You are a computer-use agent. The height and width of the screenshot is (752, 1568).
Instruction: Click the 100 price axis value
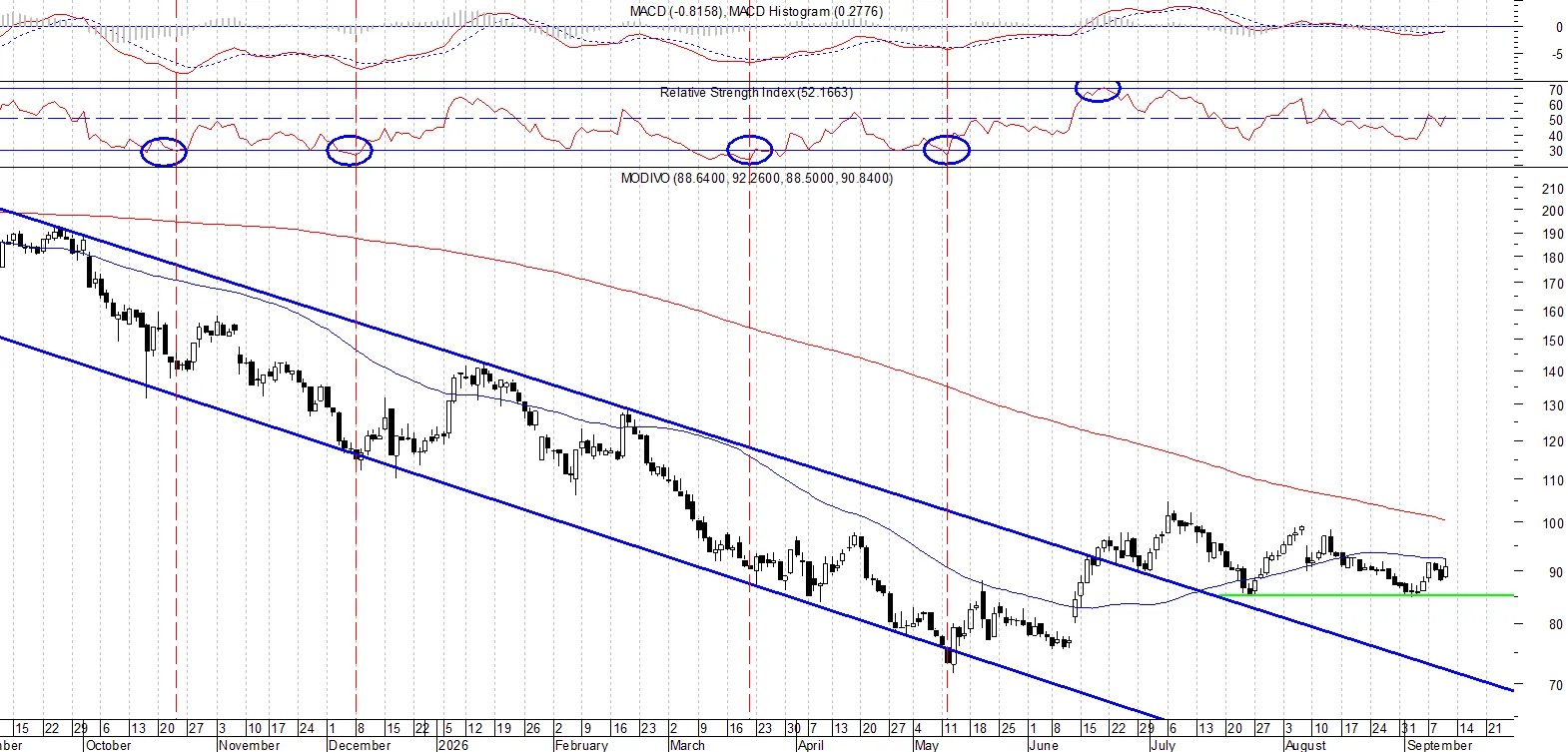pos(1553,523)
